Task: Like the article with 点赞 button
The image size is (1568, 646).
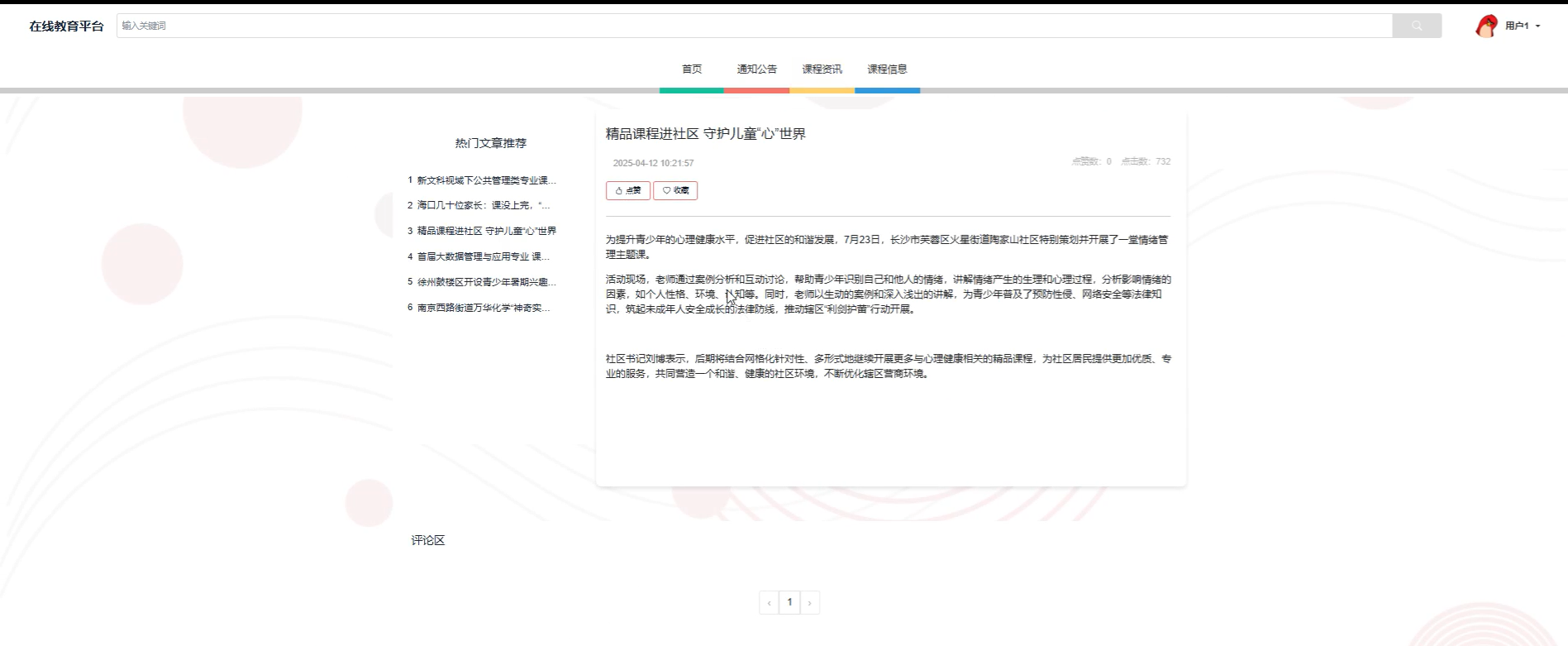Action: point(628,190)
